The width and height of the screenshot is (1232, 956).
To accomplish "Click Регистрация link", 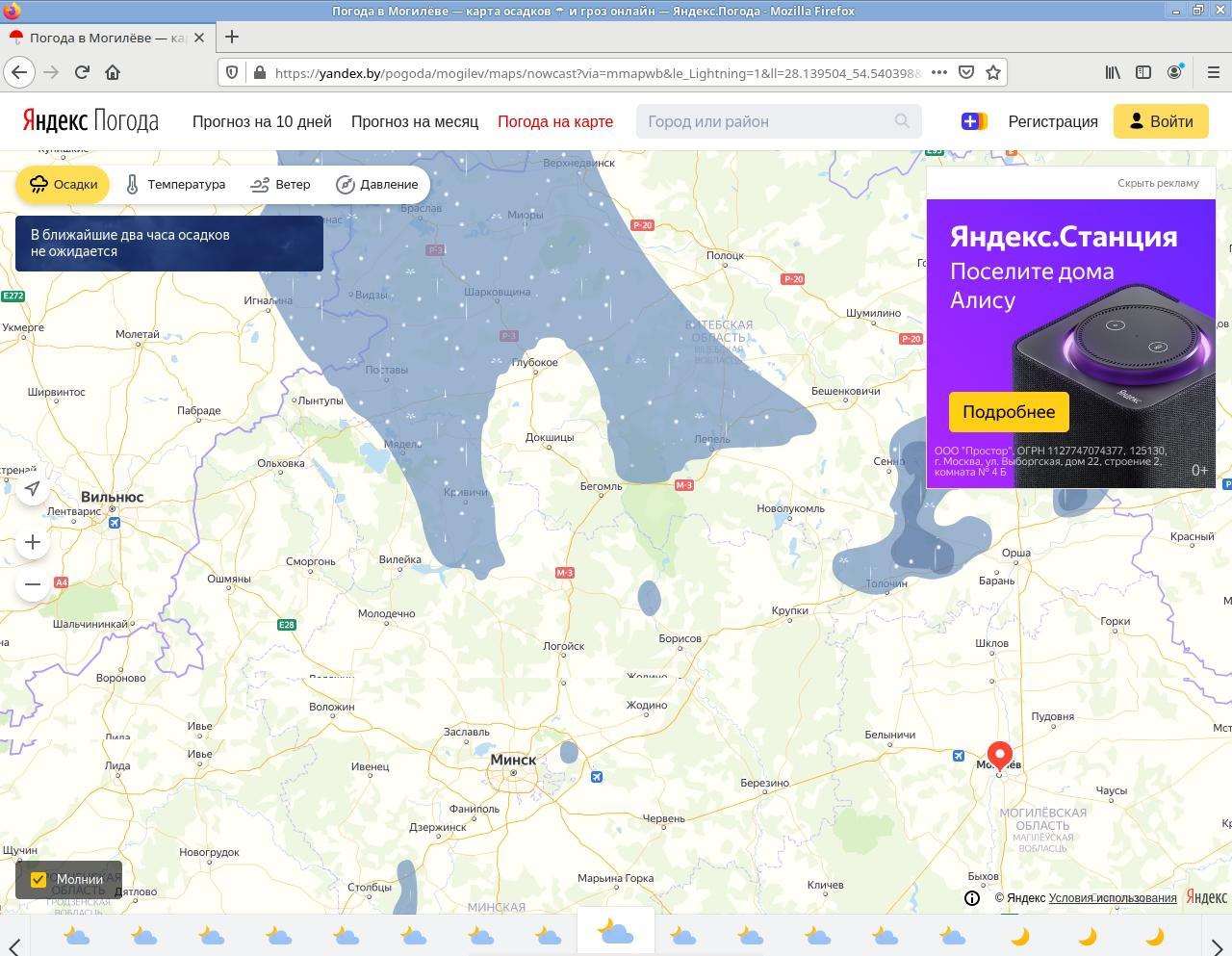I will click(x=1053, y=121).
